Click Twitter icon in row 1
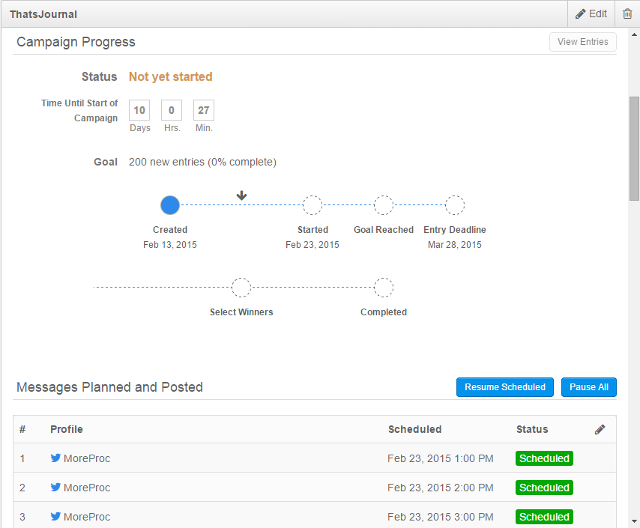The width and height of the screenshot is (640, 528). pyautogui.click(x=56, y=458)
